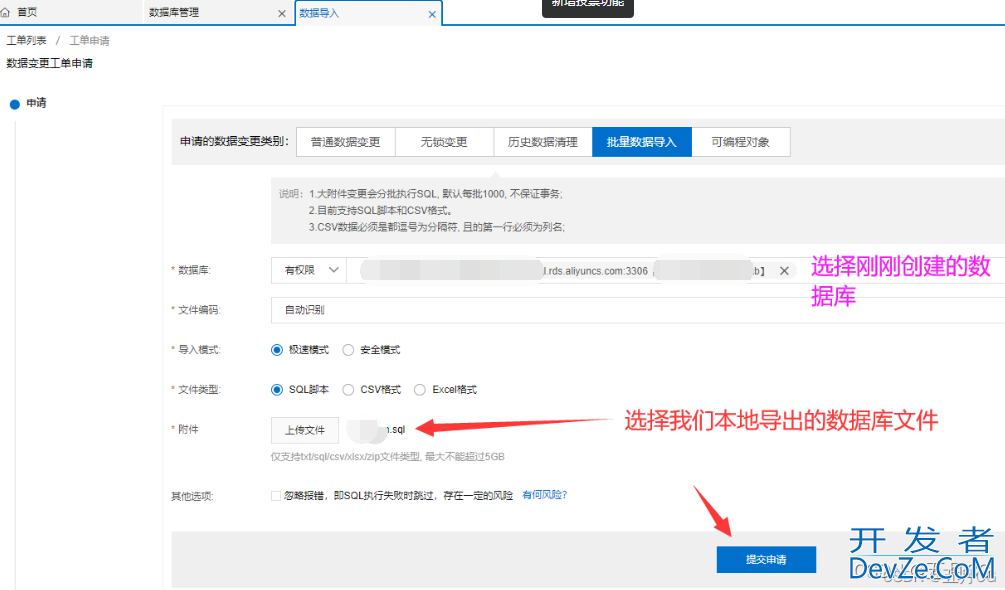Open the 有何风险? link
This screenshot has width=1005, height=590.
(545, 495)
